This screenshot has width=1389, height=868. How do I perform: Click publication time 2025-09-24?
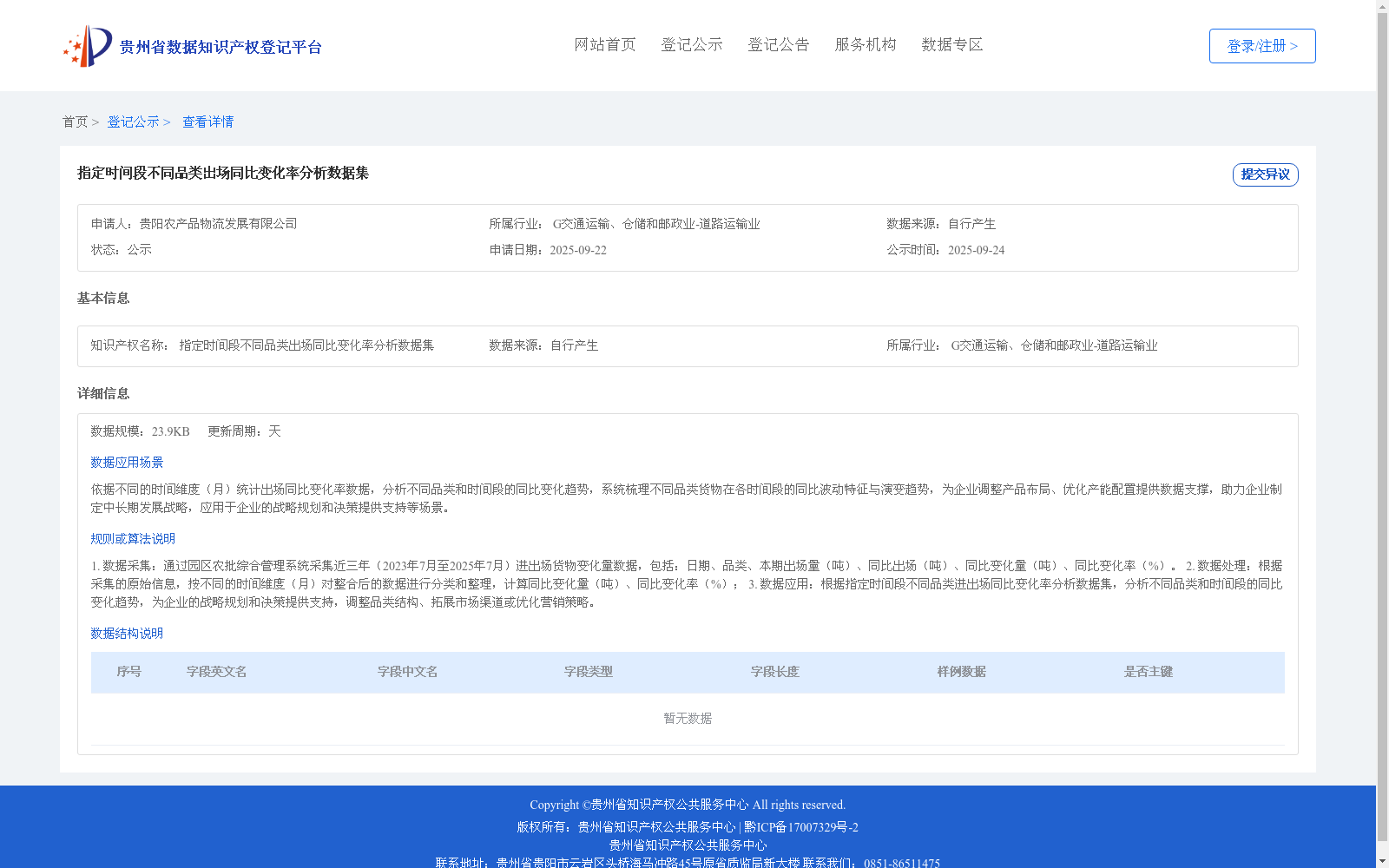click(x=976, y=250)
